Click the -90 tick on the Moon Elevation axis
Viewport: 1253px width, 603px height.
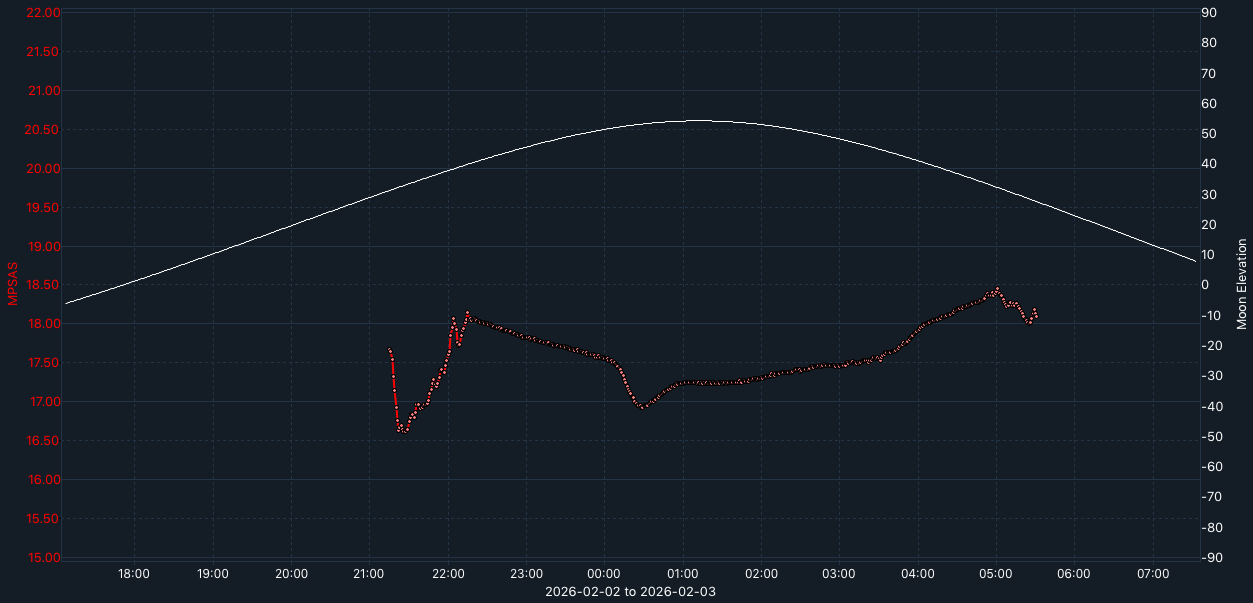pyautogui.click(x=1211, y=557)
